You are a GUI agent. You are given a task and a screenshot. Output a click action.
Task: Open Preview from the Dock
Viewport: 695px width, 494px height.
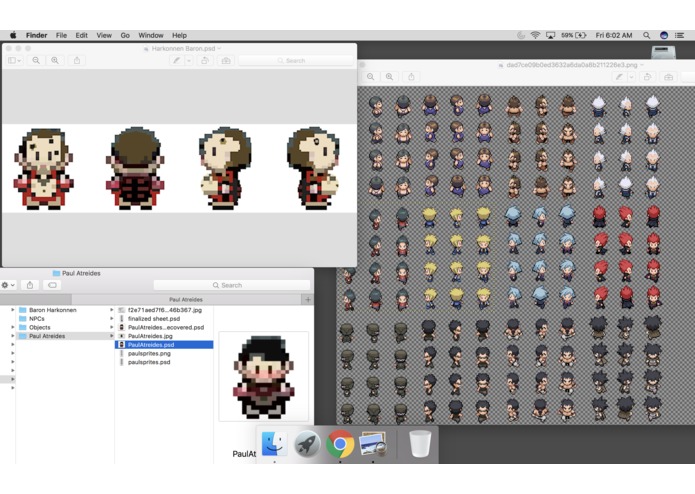coord(373,444)
